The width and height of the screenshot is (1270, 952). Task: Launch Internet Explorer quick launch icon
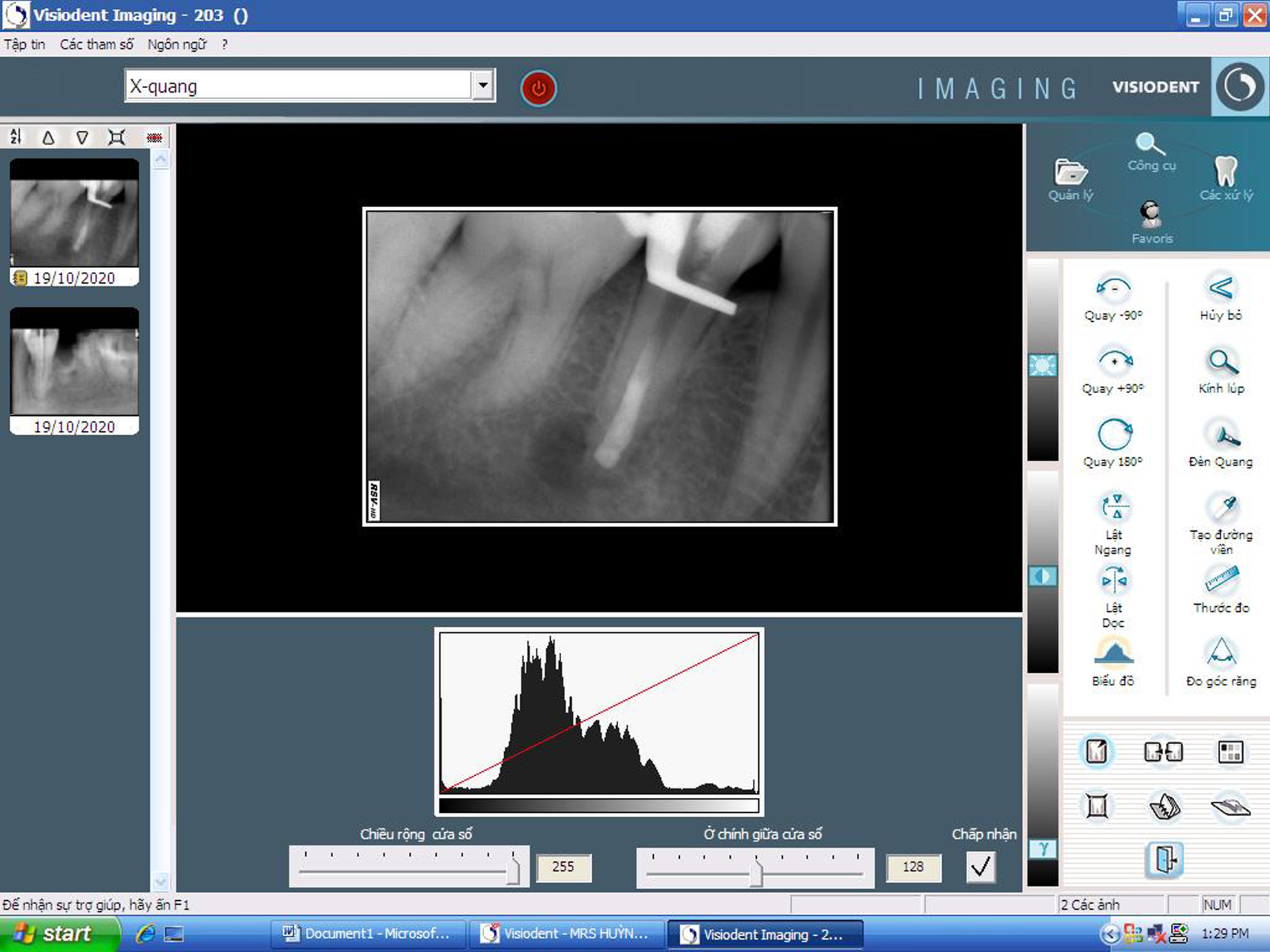click(x=146, y=933)
